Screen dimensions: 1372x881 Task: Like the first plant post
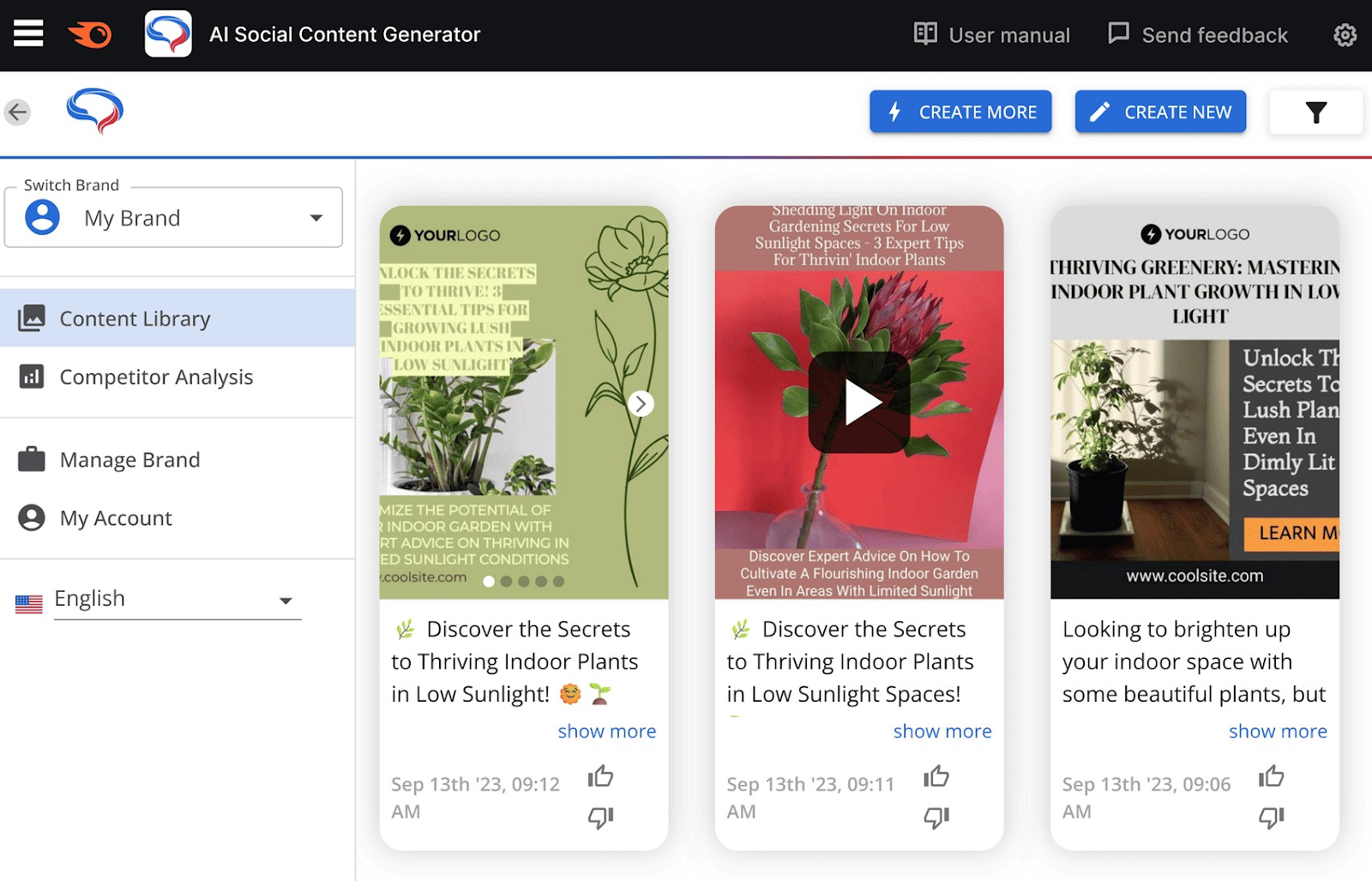(x=600, y=776)
